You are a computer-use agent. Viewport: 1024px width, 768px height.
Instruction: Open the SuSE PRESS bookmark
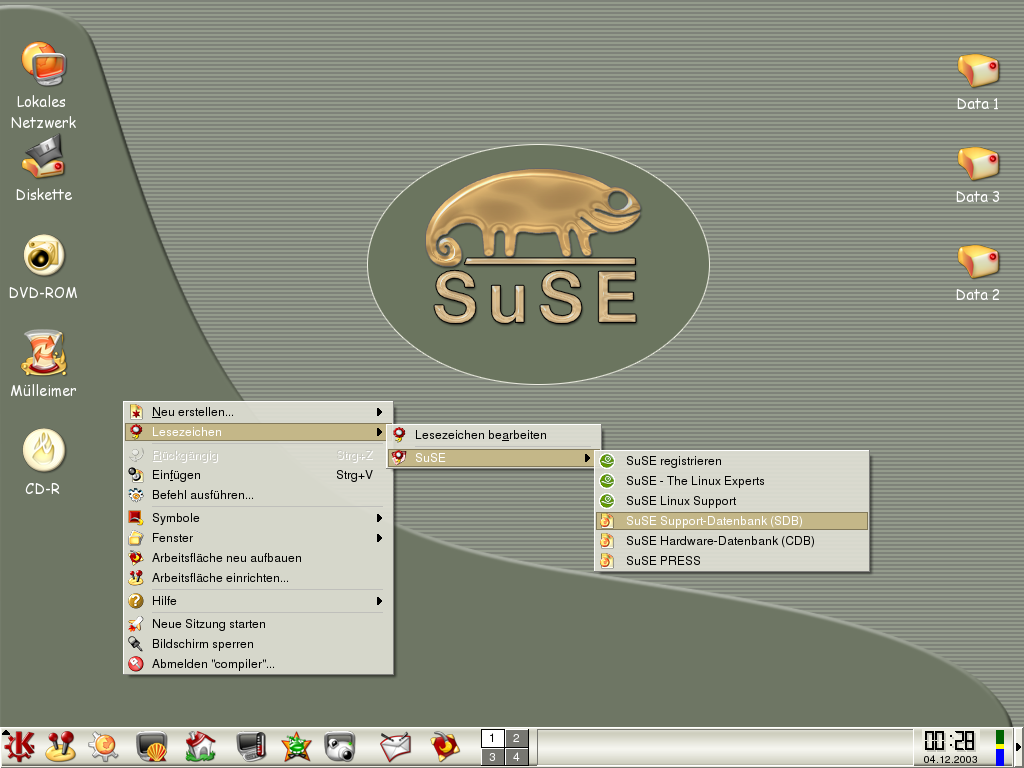732,561
